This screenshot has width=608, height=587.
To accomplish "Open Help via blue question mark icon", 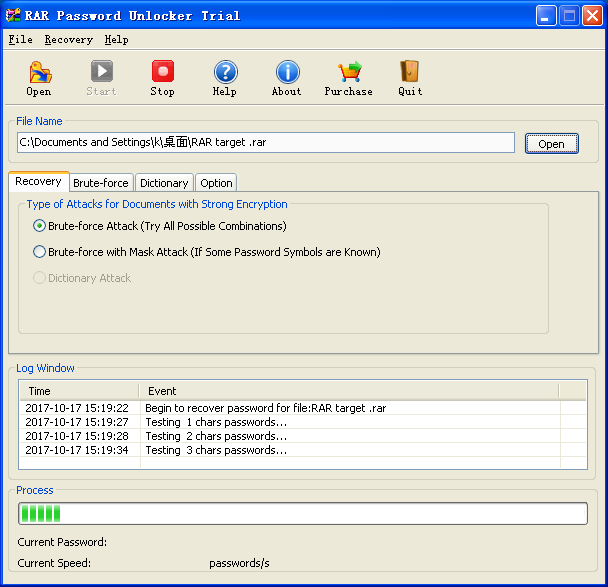I will (225, 72).
